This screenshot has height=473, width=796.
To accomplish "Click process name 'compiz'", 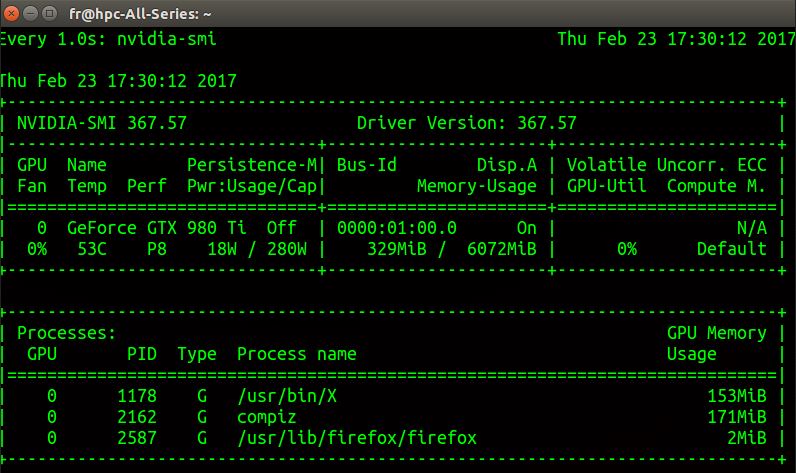I will pos(267,417).
